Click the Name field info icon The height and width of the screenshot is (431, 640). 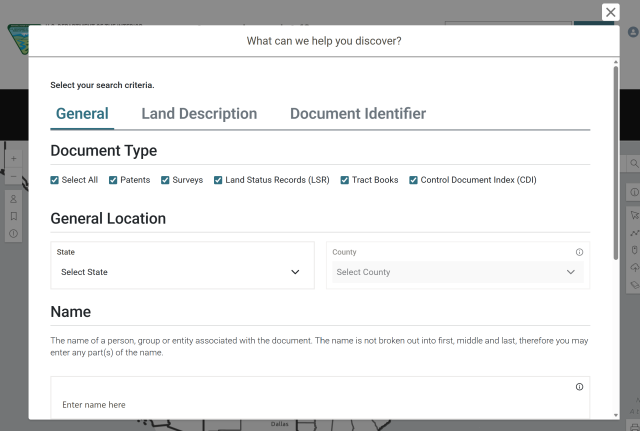579,387
